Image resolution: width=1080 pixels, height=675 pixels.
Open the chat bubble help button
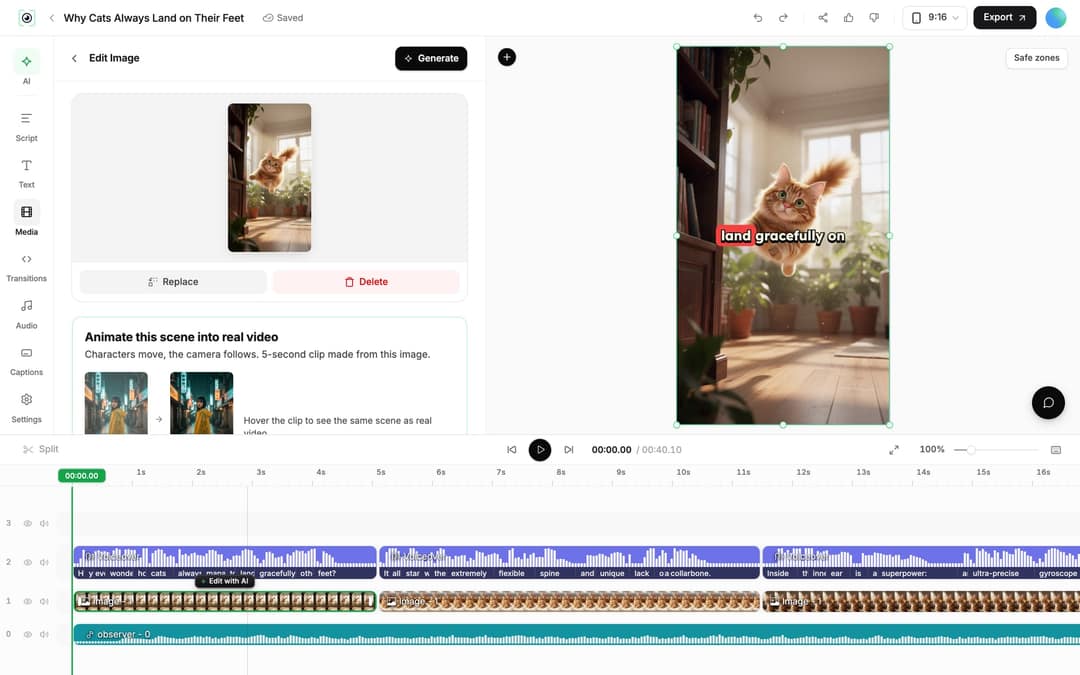(1048, 403)
